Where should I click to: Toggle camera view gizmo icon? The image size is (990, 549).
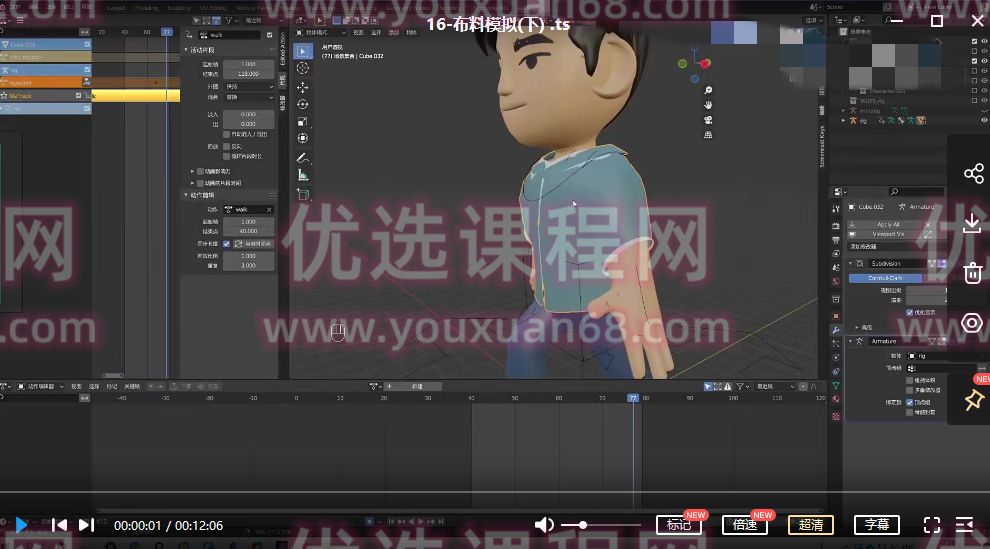708,120
